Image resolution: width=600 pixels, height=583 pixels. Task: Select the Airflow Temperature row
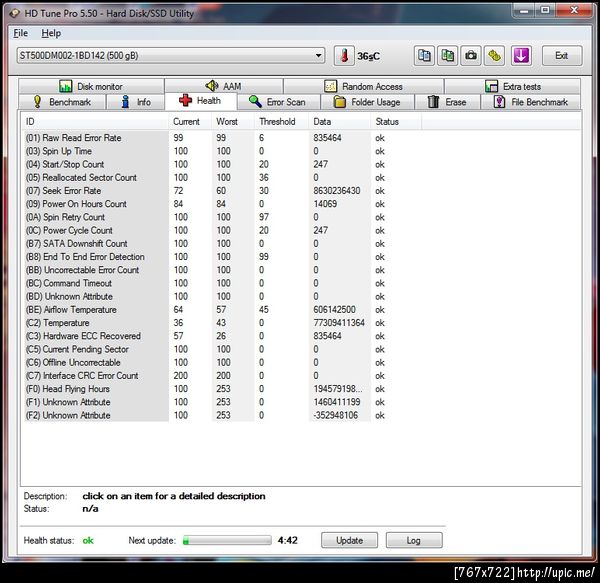[223, 309]
